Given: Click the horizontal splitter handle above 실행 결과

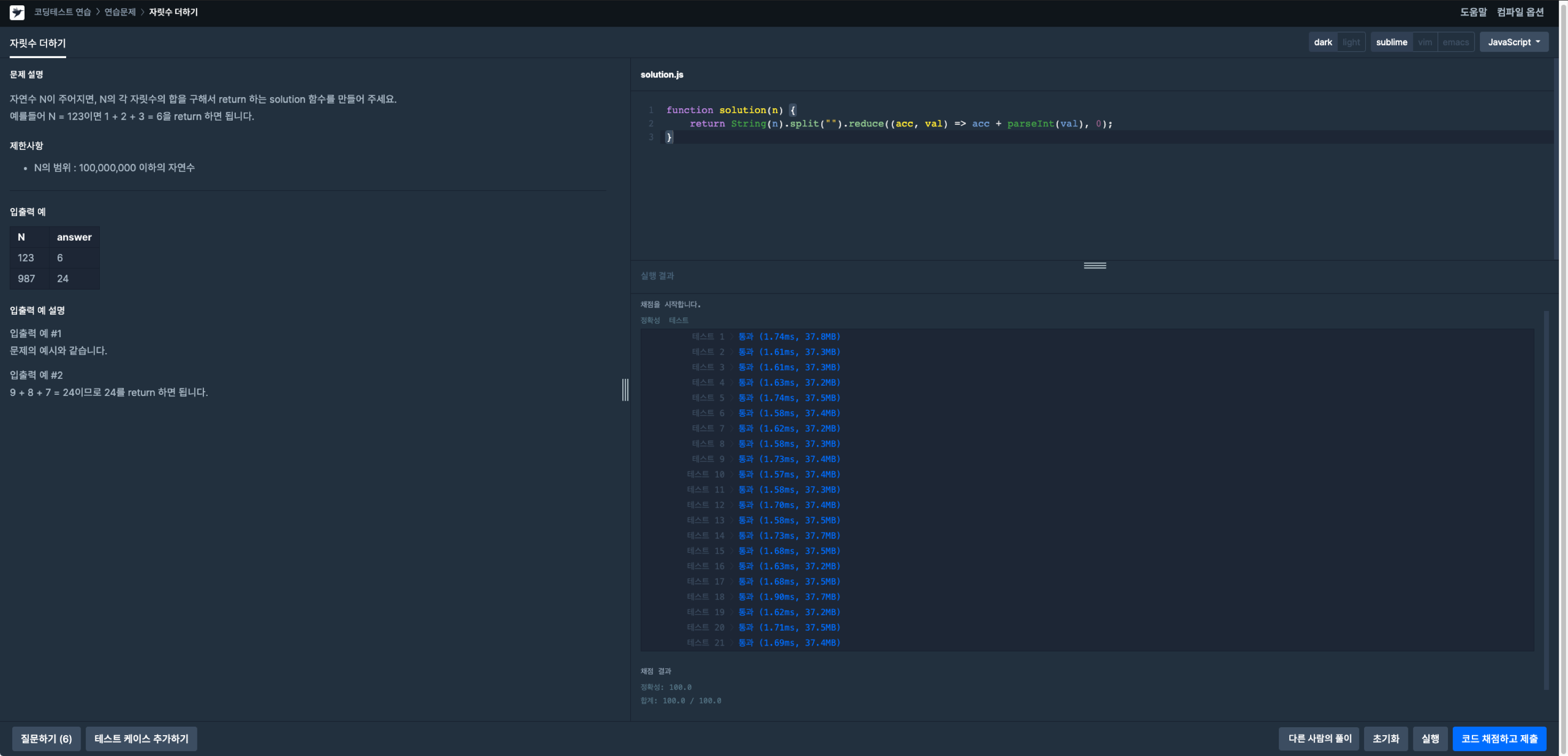Looking at the screenshot, I should pyautogui.click(x=1095, y=265).
